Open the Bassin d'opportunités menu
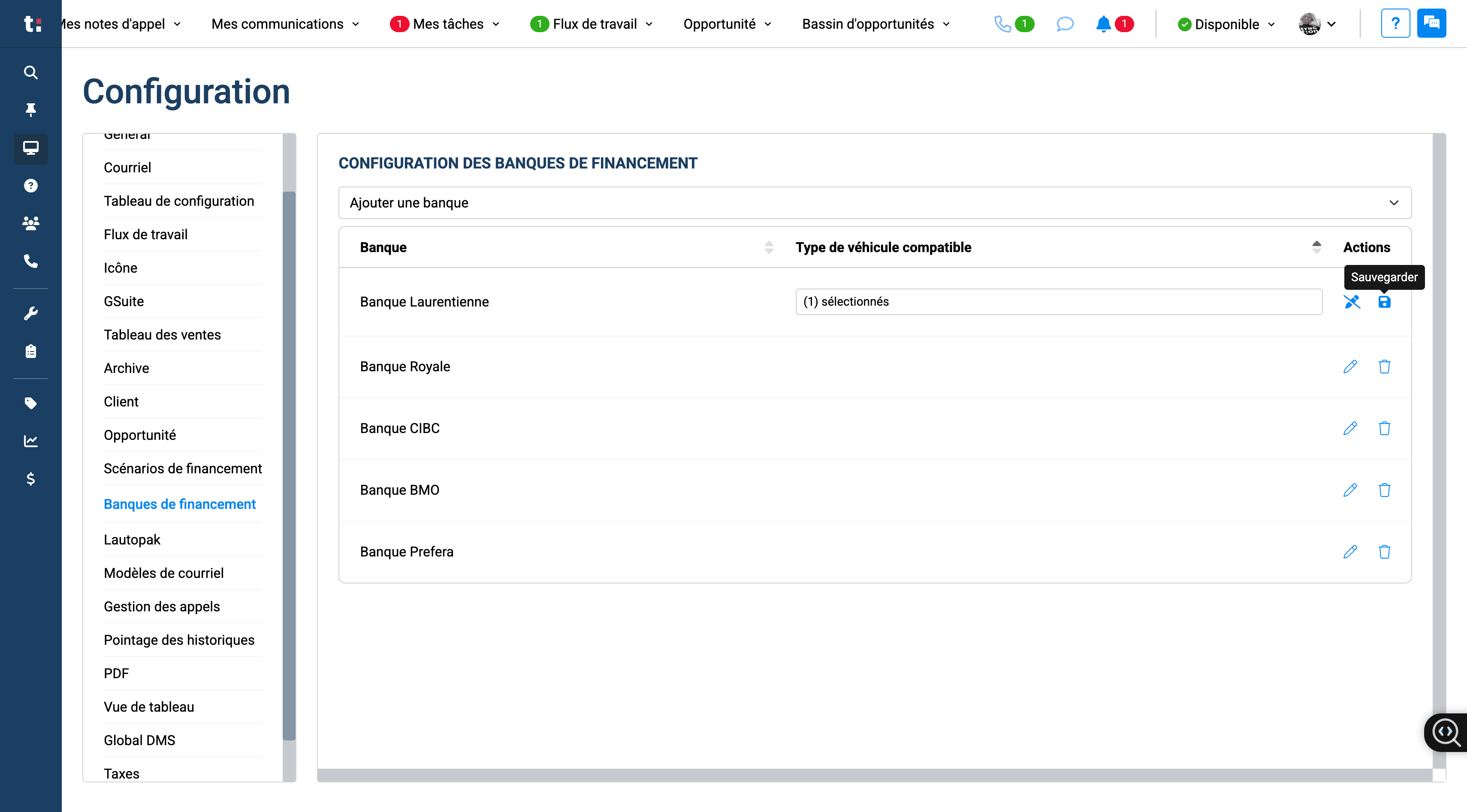This screenshot has width=1467, height=812. tap(876, 24)
